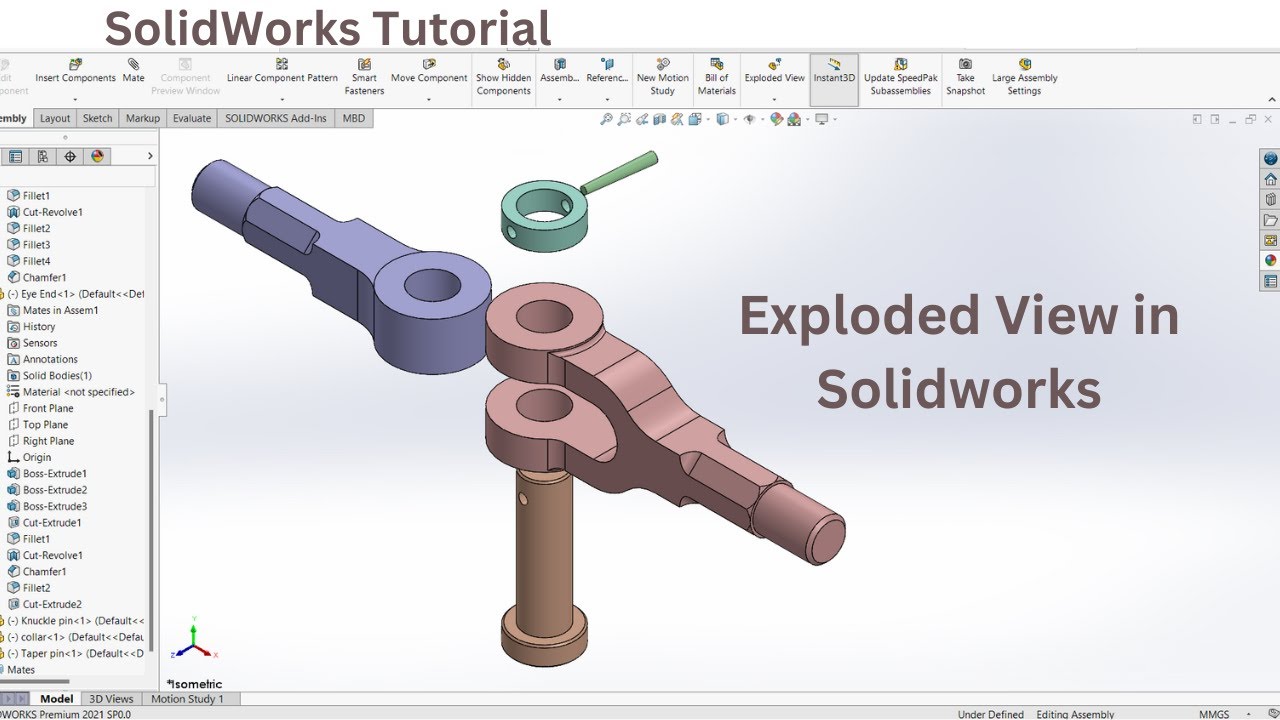Open the Motion Study 1 tab

pos(187,699)
